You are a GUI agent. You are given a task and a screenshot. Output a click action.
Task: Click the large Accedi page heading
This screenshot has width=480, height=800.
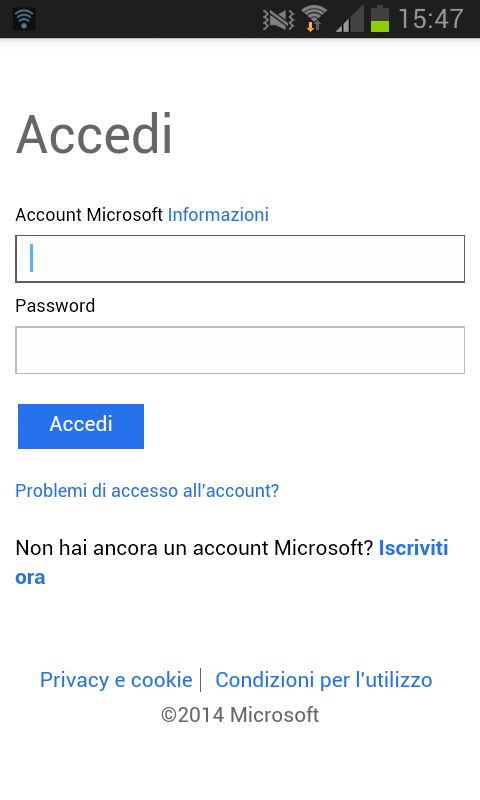(94, 135)
